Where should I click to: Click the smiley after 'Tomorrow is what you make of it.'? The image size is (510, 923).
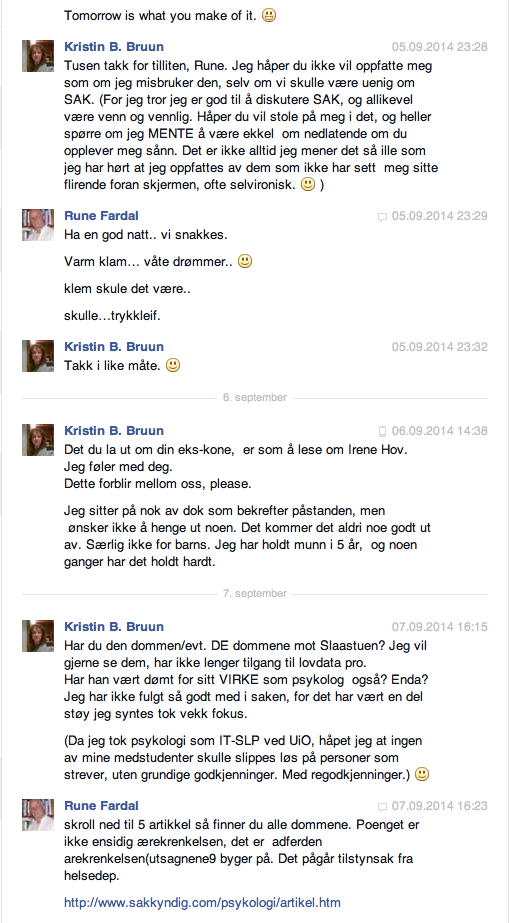pyautogui.click(x=269, y=16)
